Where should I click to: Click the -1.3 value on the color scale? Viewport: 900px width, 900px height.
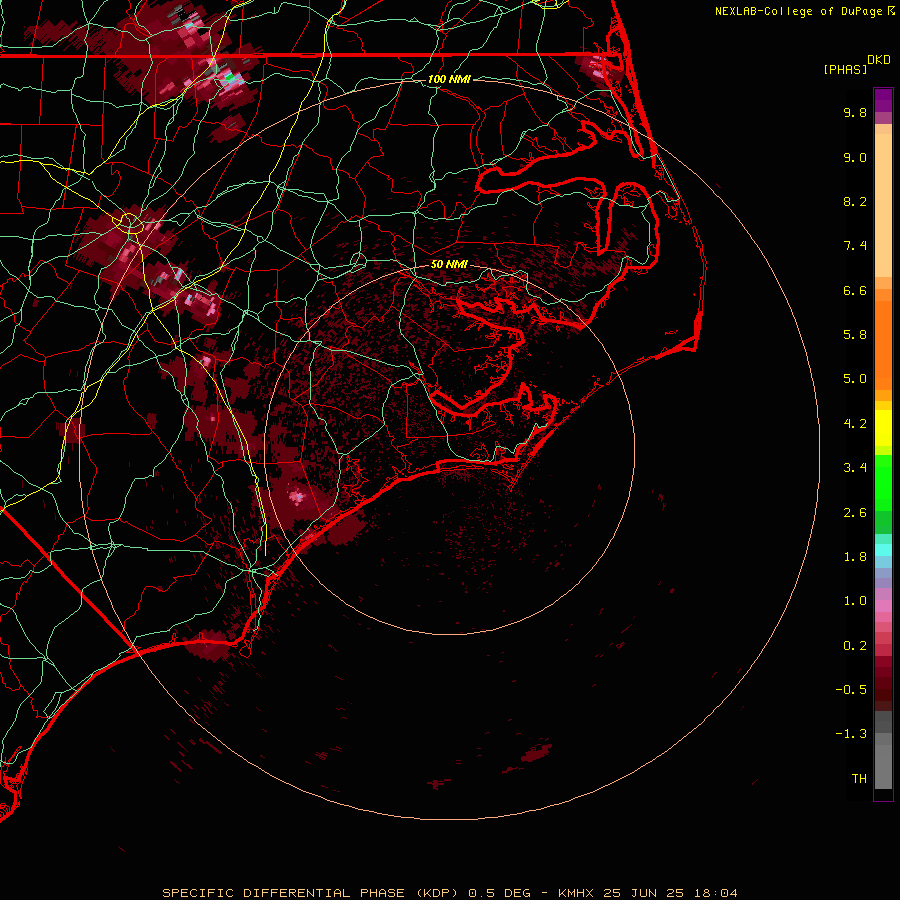[851, 734]
